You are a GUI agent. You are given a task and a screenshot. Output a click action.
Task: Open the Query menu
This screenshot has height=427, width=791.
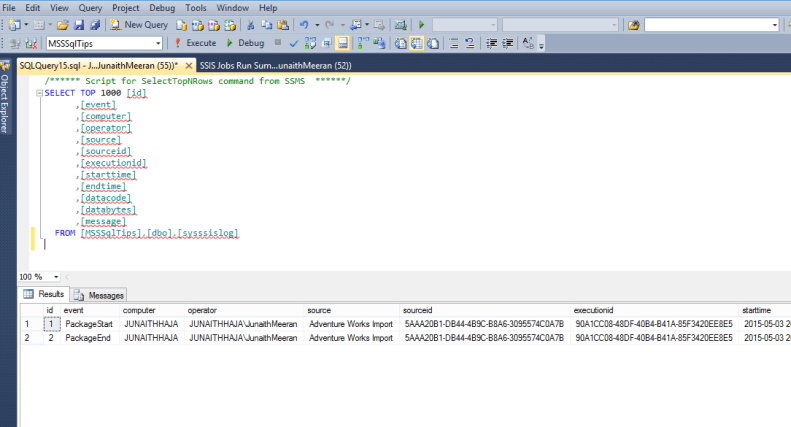pyautogui.click(x=90, y=8)
